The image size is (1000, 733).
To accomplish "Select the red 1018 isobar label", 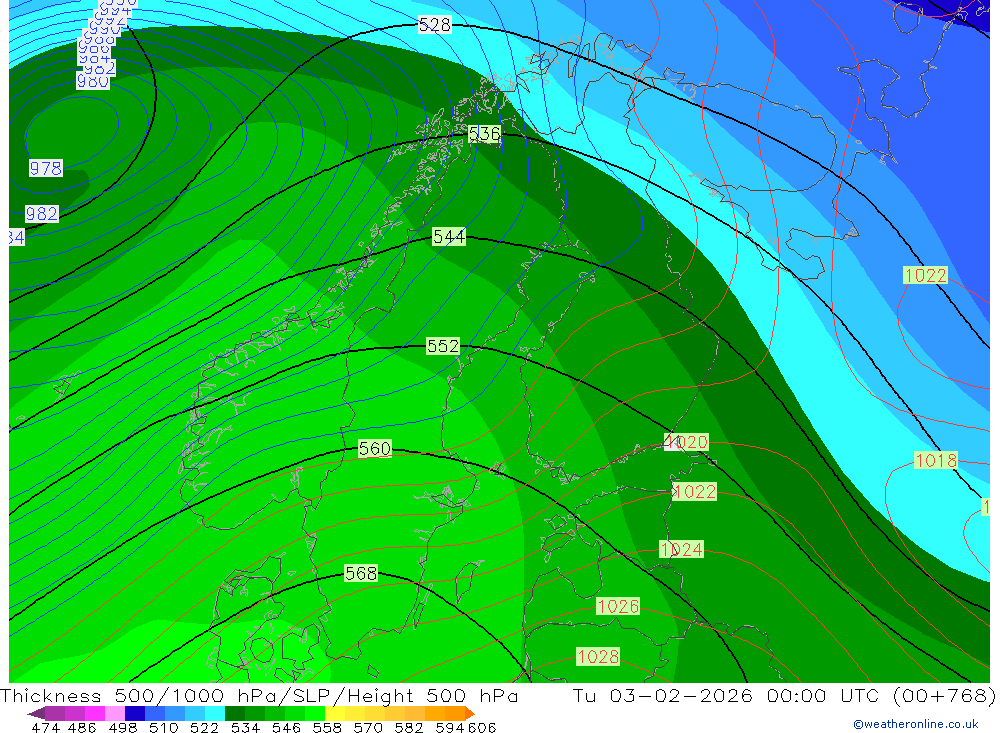I will click(936, 461).
